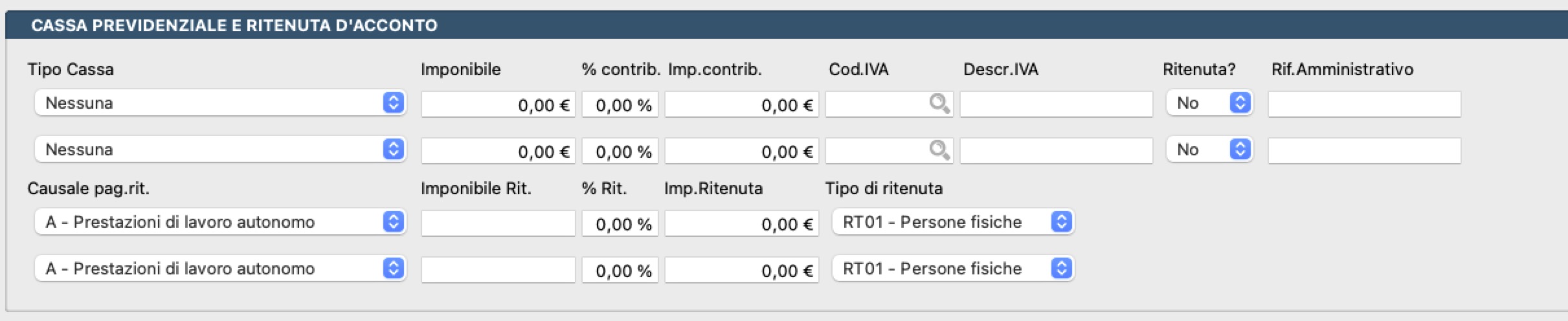
Task: Open first Tipo Cassa dropdown showing Nessuna
Action: [220, 103]
